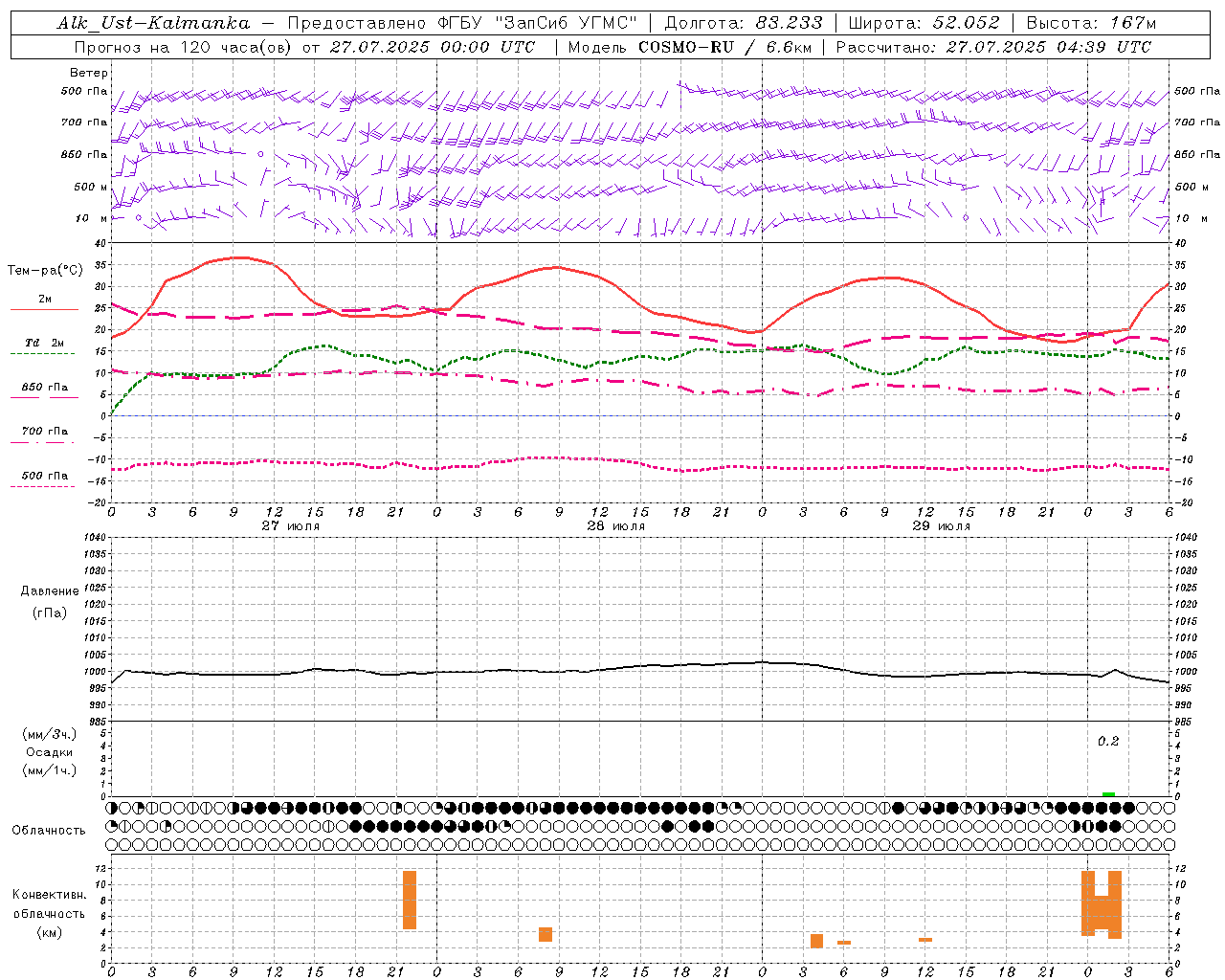The image size is (1225, 980).
Task: Select the 'Высота: 167м' header field
Action: point(1091,23)
